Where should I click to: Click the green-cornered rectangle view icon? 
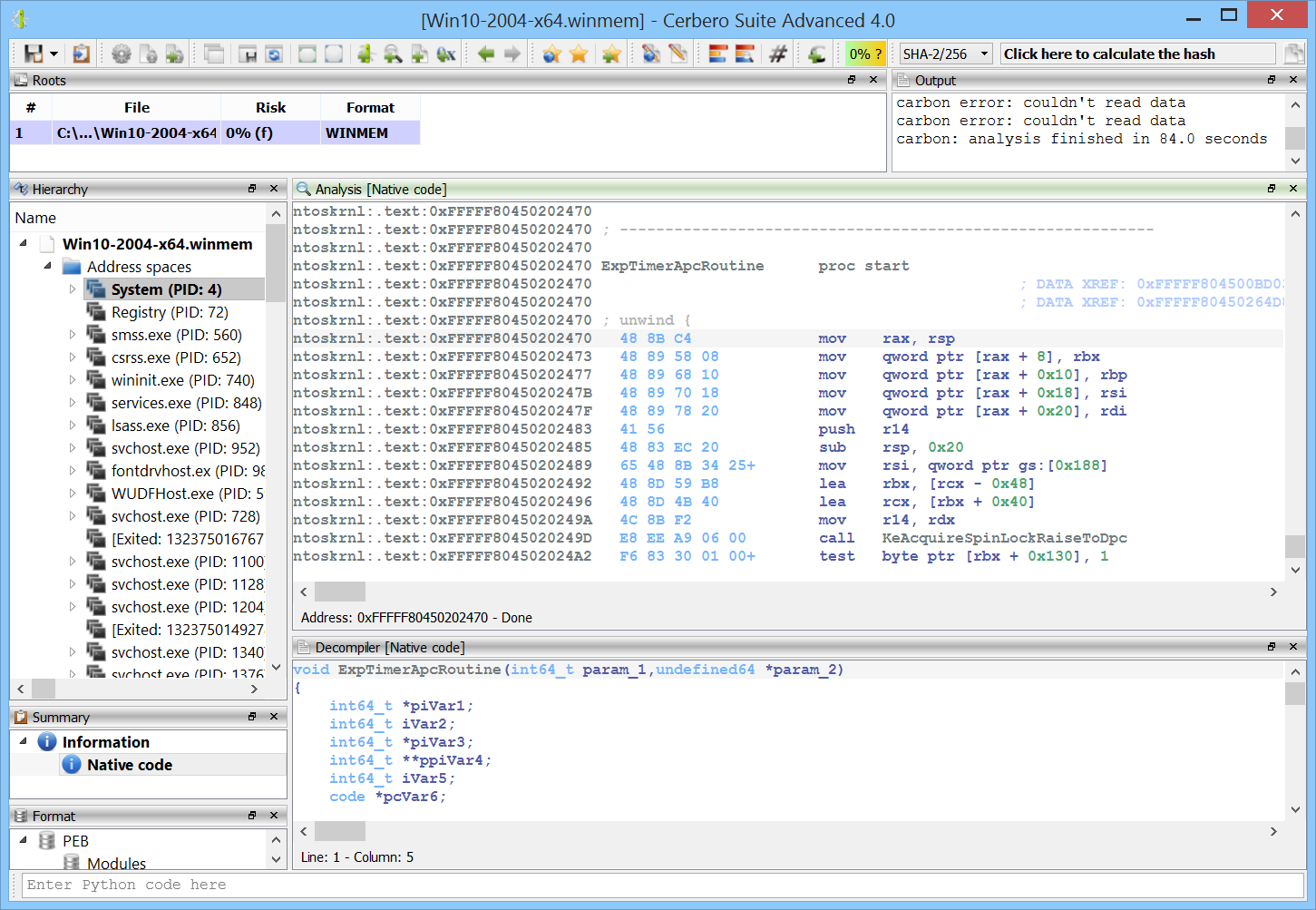tap(307, 54)
